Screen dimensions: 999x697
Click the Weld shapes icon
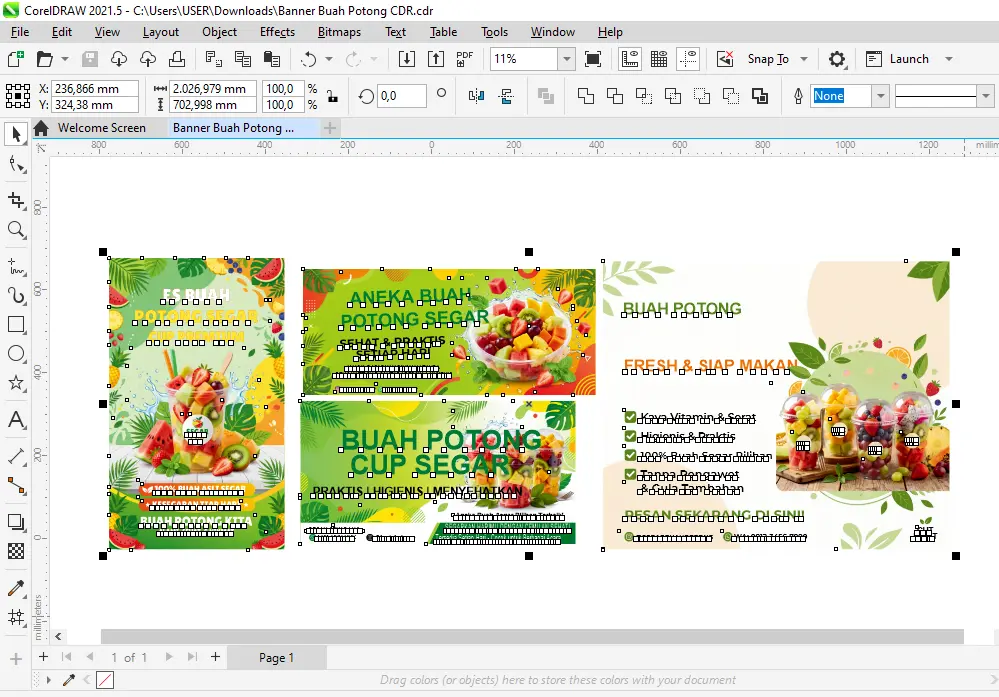(586, 96)
